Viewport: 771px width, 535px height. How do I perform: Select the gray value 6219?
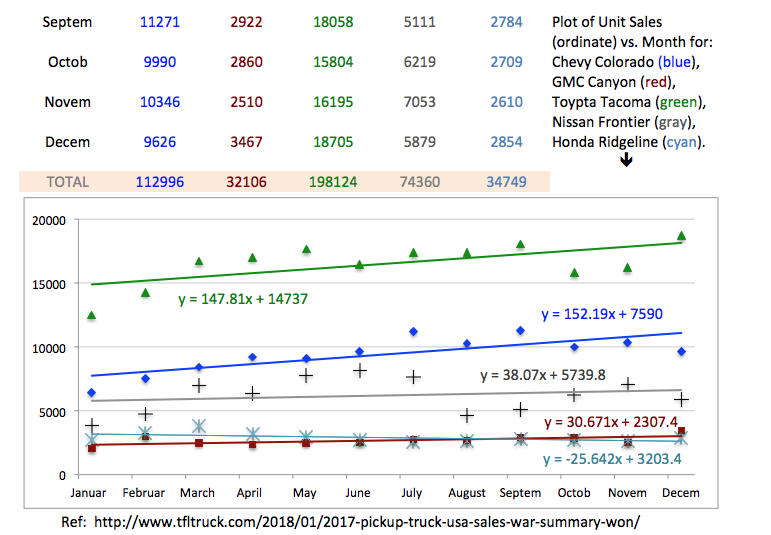419,62
